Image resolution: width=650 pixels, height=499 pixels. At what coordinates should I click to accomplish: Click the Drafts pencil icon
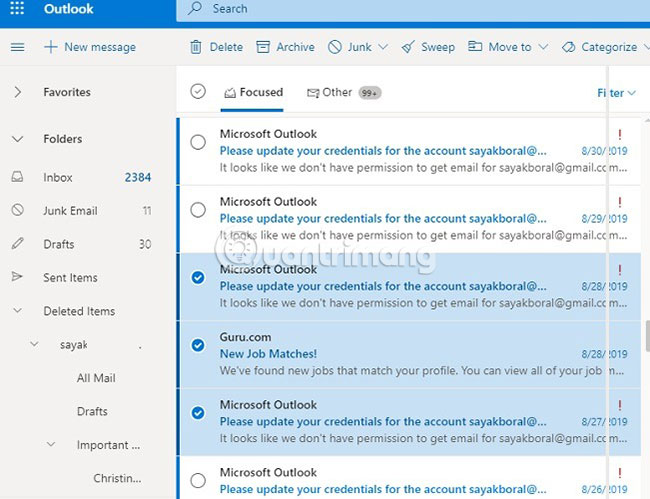[x=17, y=243]
